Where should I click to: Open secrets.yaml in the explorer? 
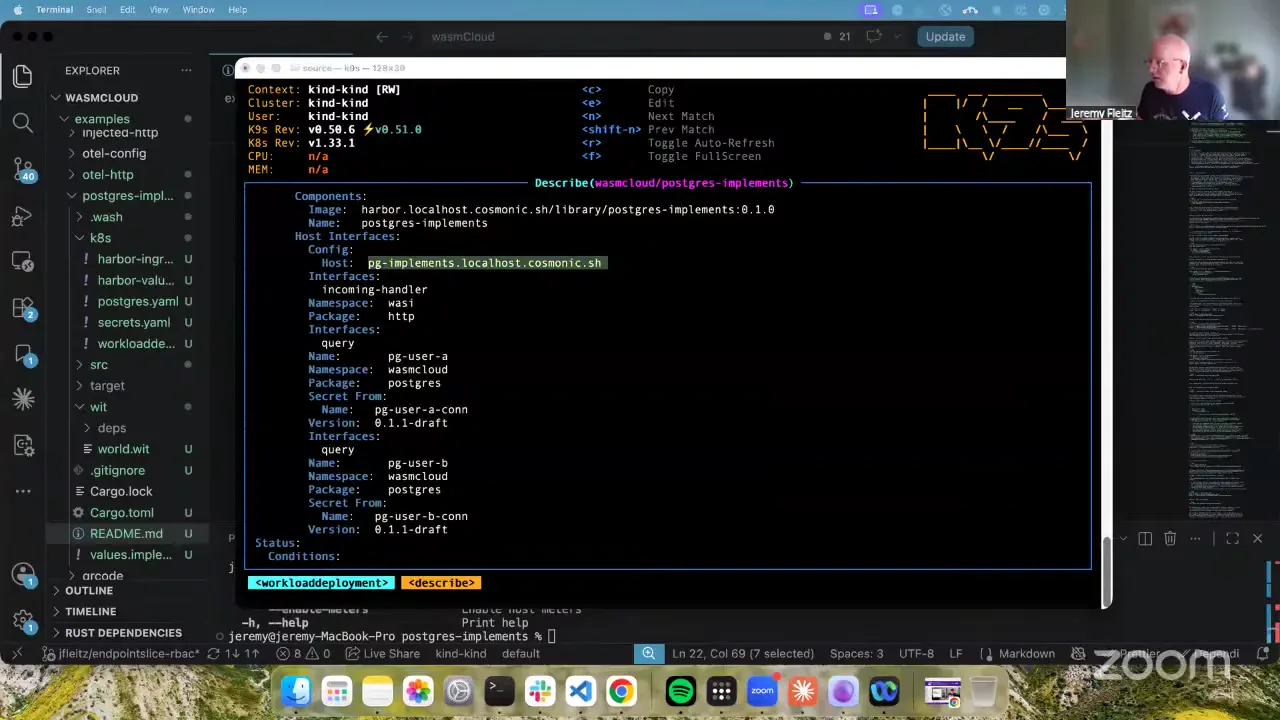[x=133, y=322]
